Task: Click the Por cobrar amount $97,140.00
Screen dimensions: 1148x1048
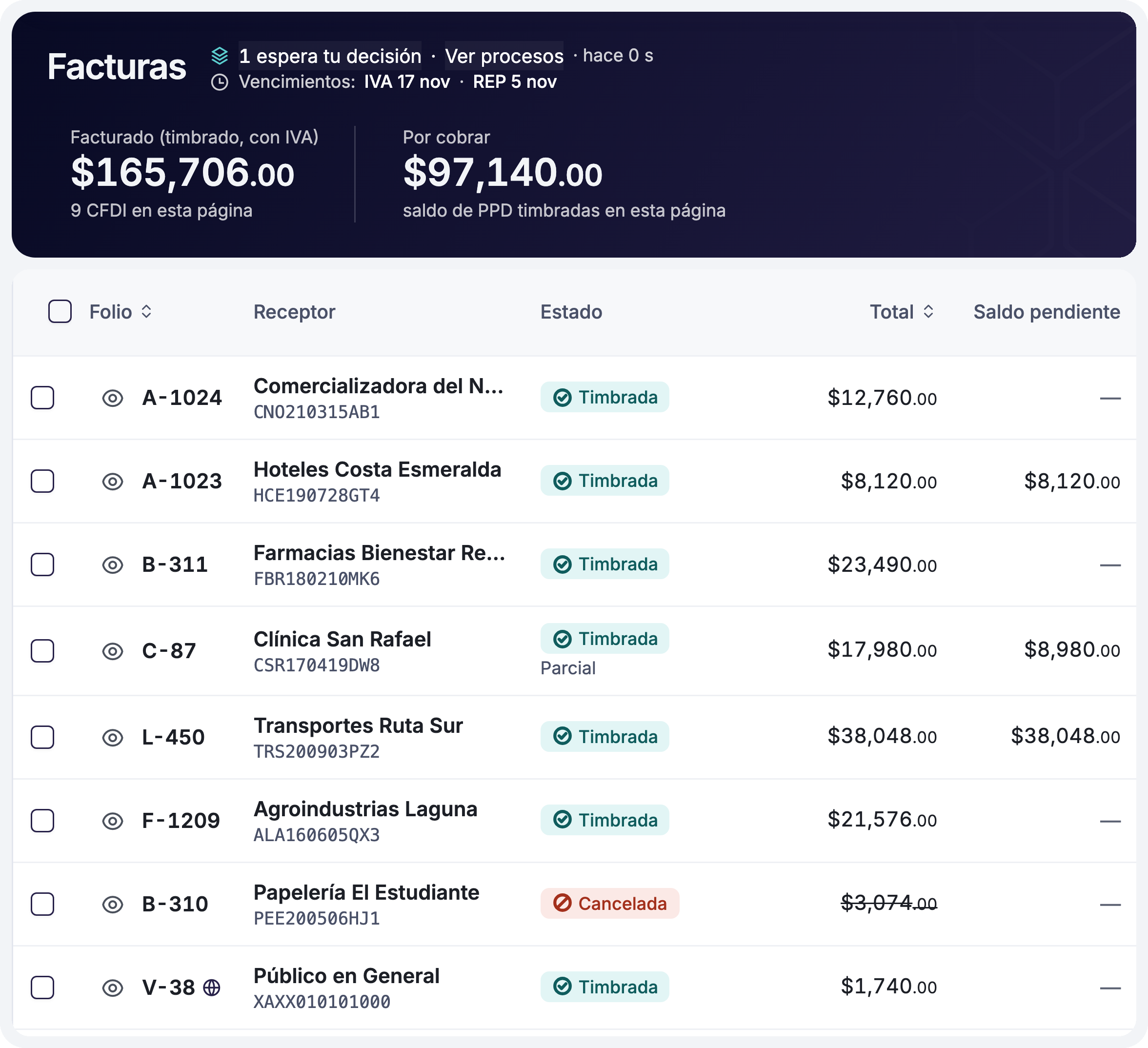Action: [x=503, y=172]
